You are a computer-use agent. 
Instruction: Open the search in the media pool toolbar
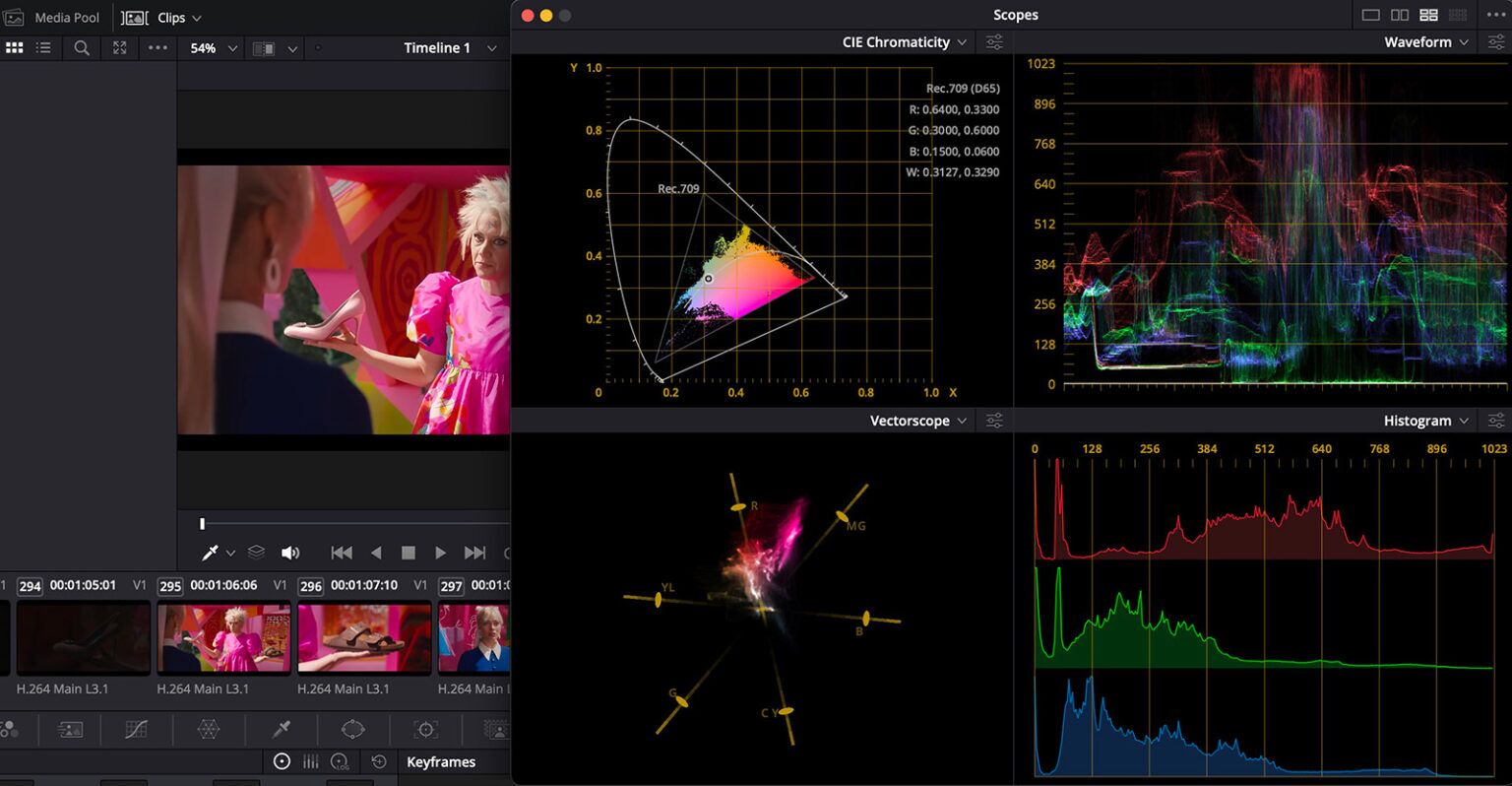[81, 47]
